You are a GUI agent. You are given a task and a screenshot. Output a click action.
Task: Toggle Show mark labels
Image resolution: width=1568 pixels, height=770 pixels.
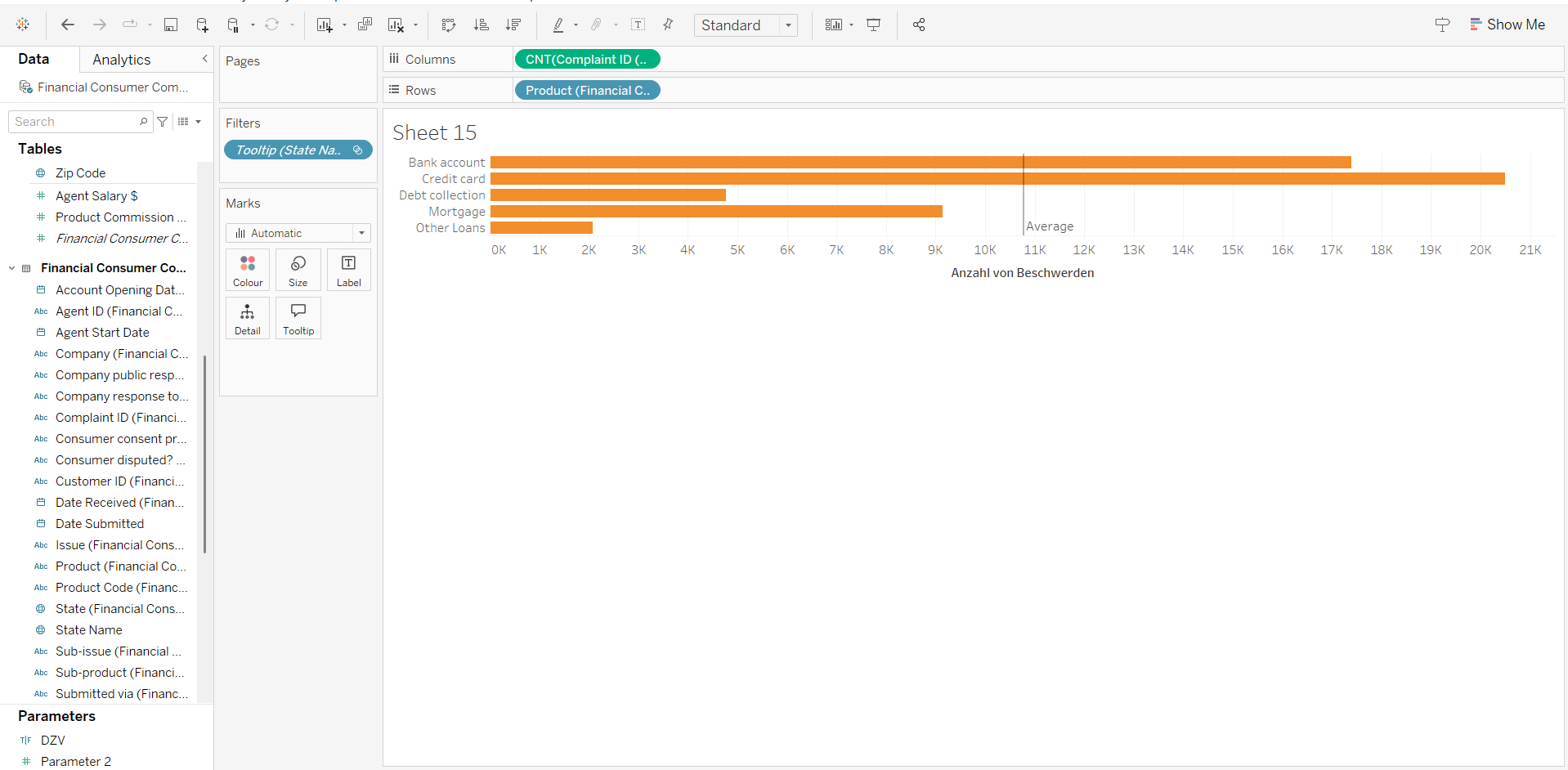pos(638,25)
